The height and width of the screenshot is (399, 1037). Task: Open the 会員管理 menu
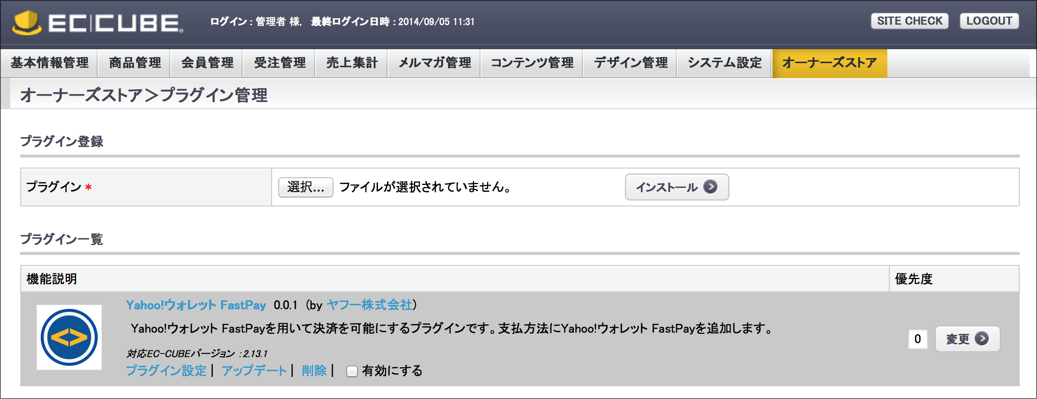pos(207,64)
